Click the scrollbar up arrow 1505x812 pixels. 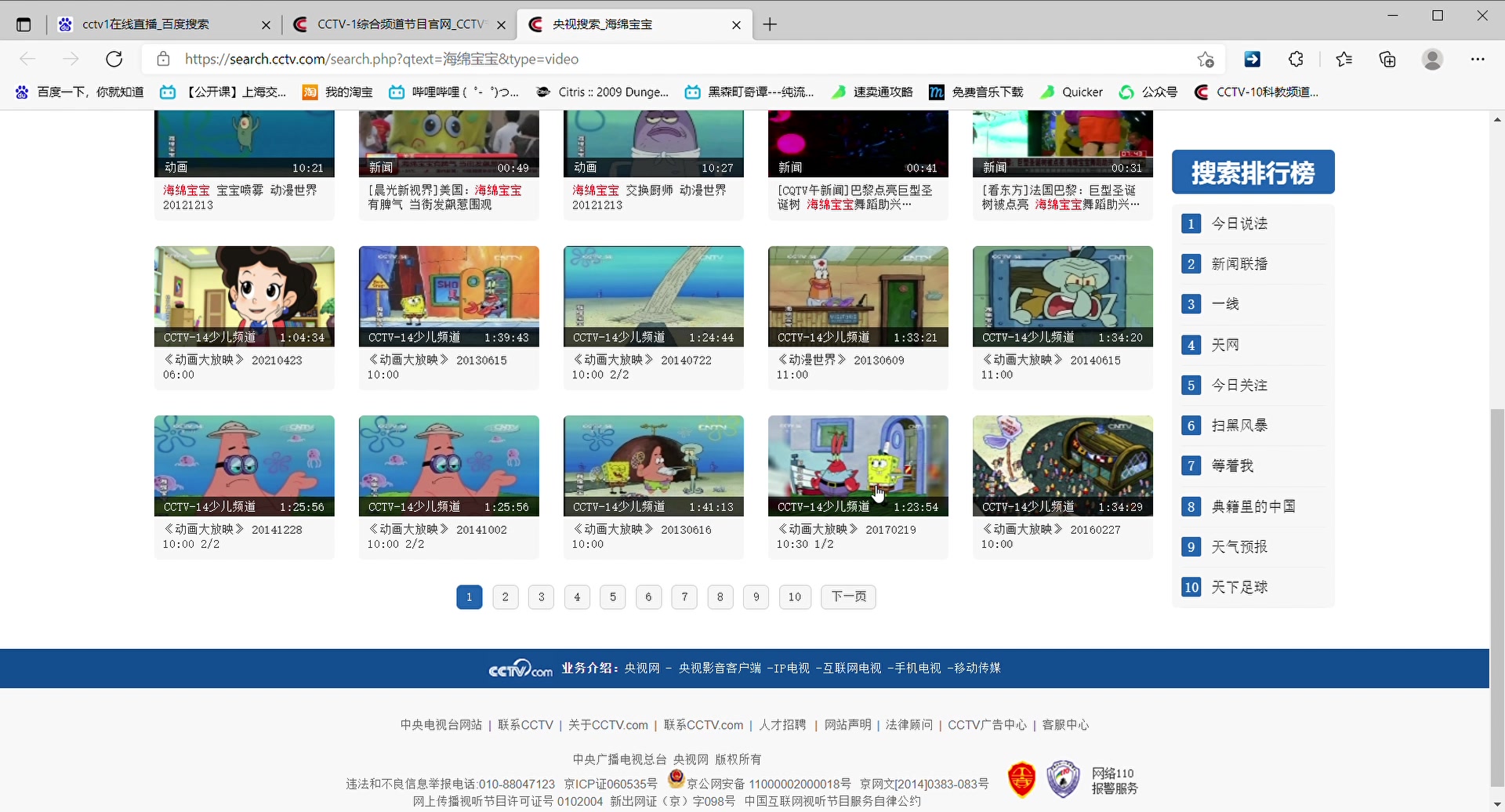1497,119
